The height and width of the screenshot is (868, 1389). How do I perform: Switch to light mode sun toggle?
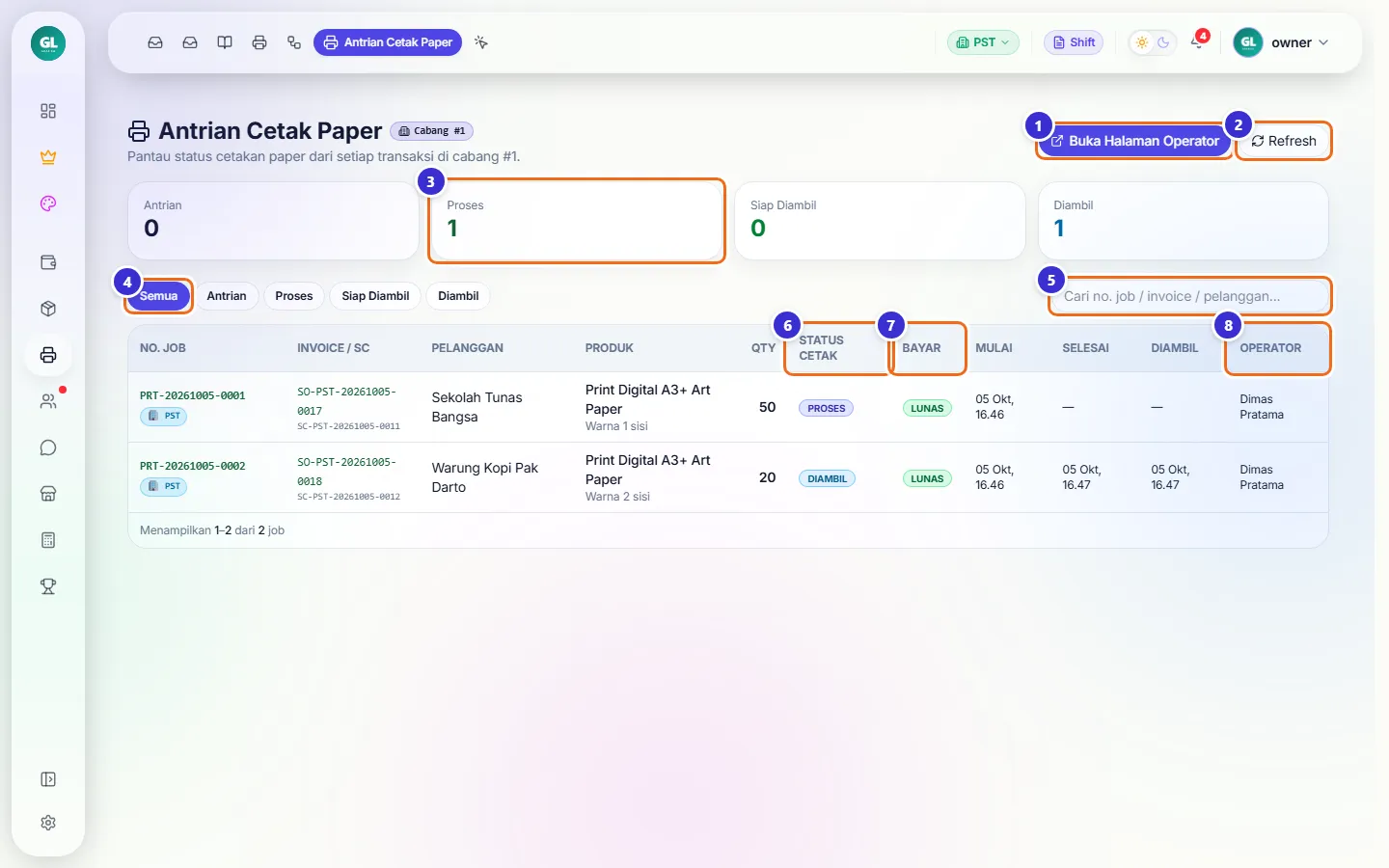point(1142,42)
